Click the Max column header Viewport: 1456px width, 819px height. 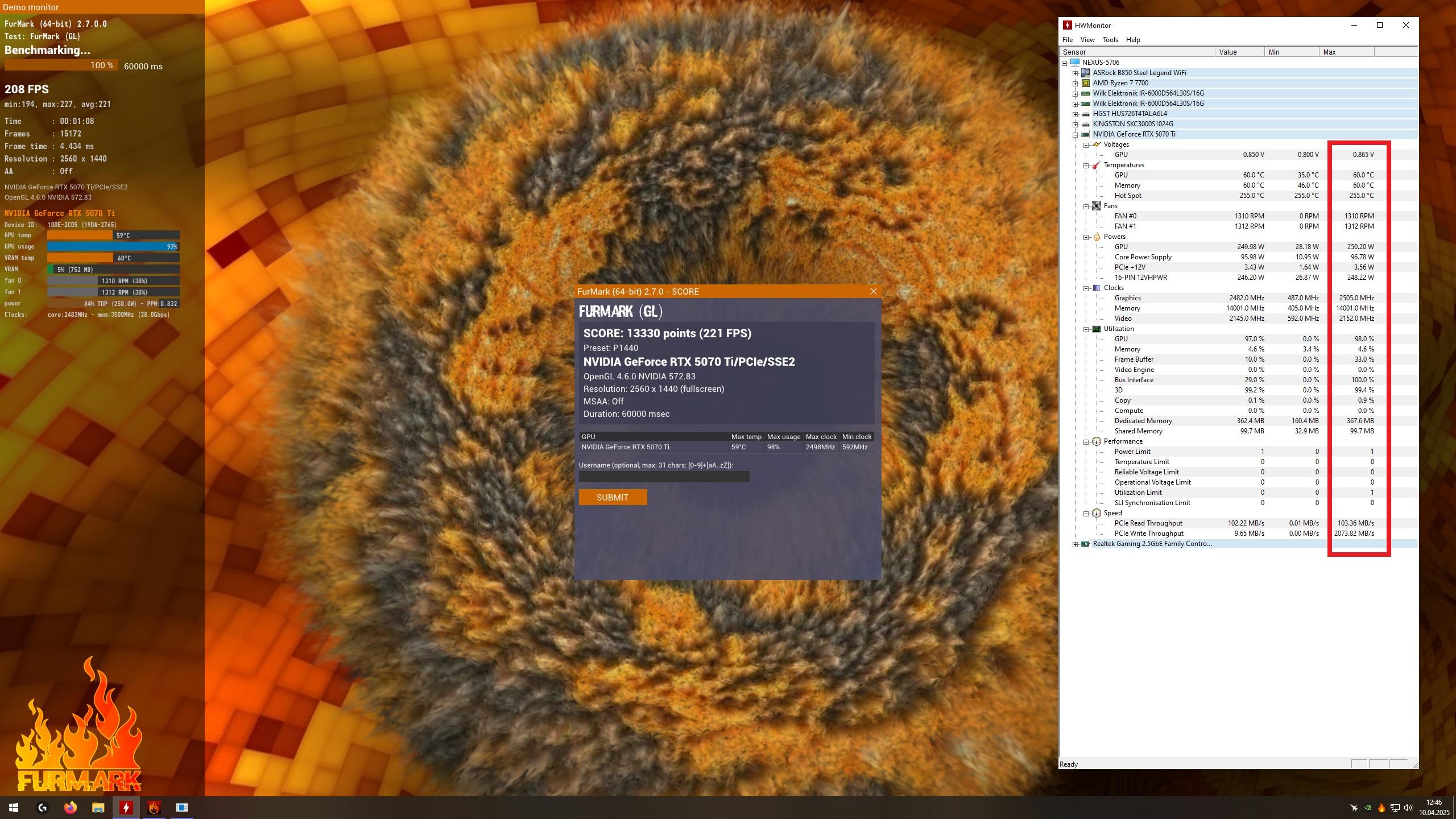[x=1346, y=52]
